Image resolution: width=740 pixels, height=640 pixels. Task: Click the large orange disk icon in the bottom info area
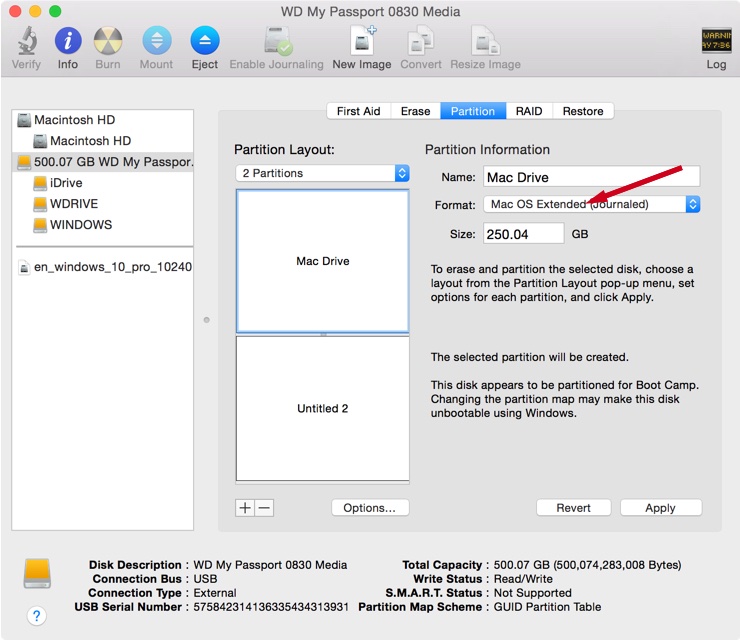37,573
